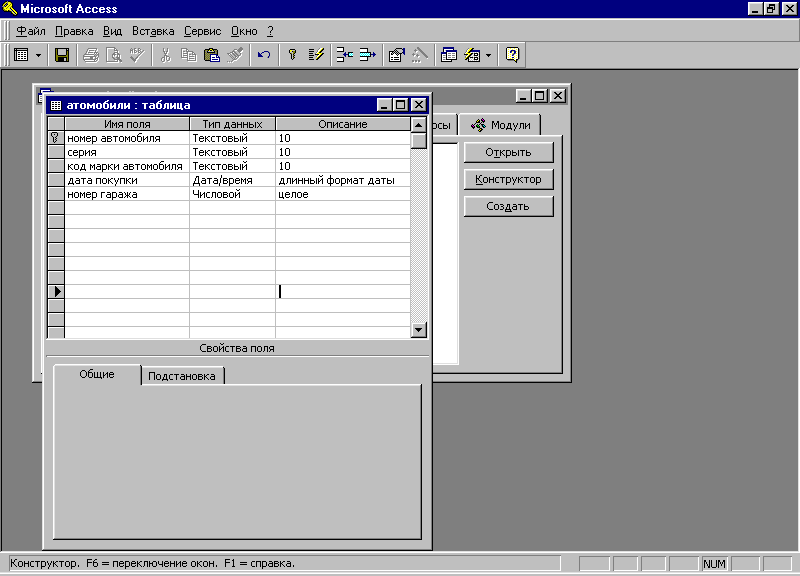Select row with the primary key marker
Image resolution: width=800 pixels, height=576 pixels.
tap(56, 138)
